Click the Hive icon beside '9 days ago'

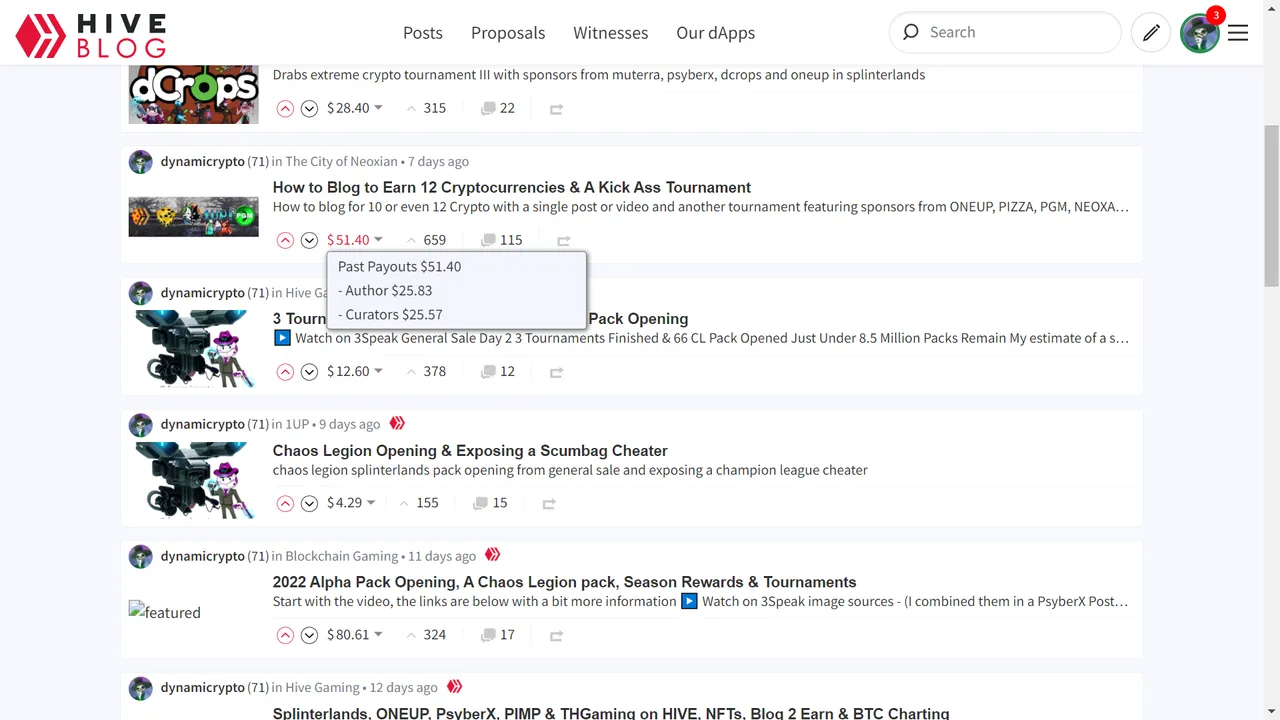pyautogui.click(x=397, y=423)
